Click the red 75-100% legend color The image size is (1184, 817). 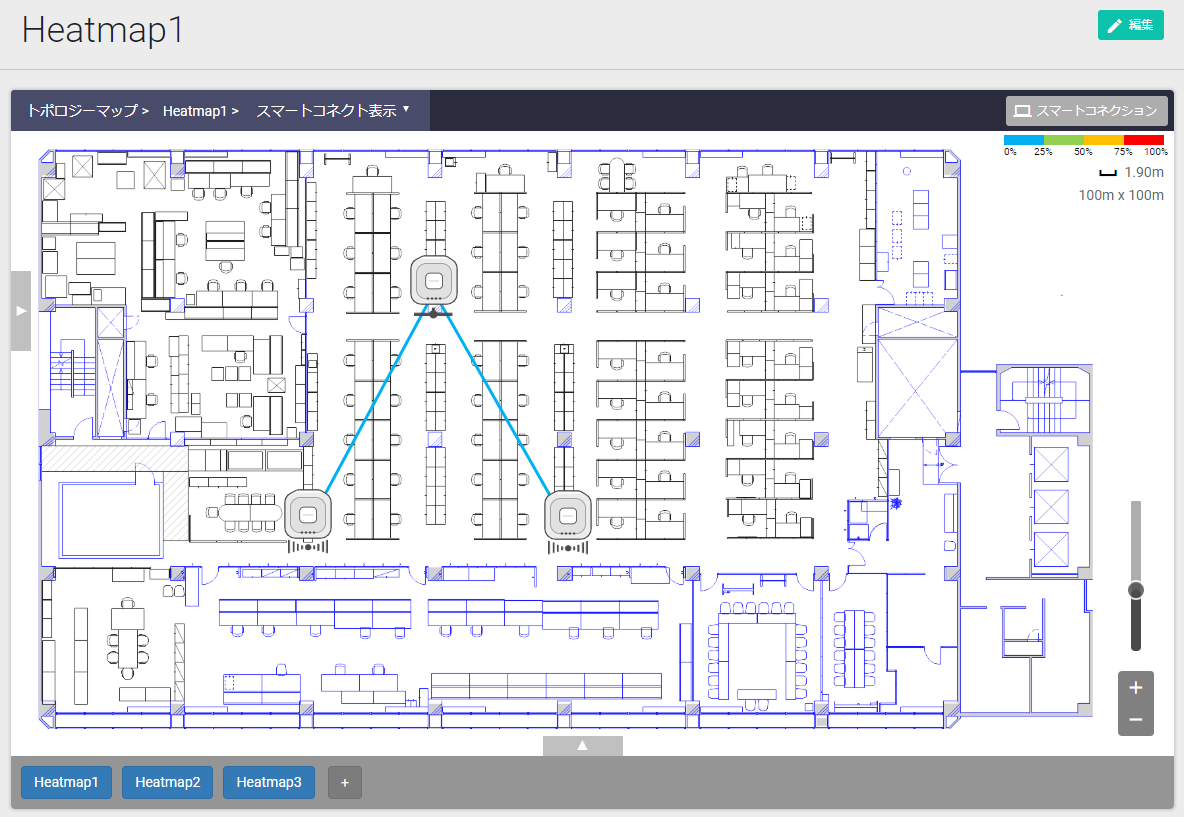coord(1143,140)
